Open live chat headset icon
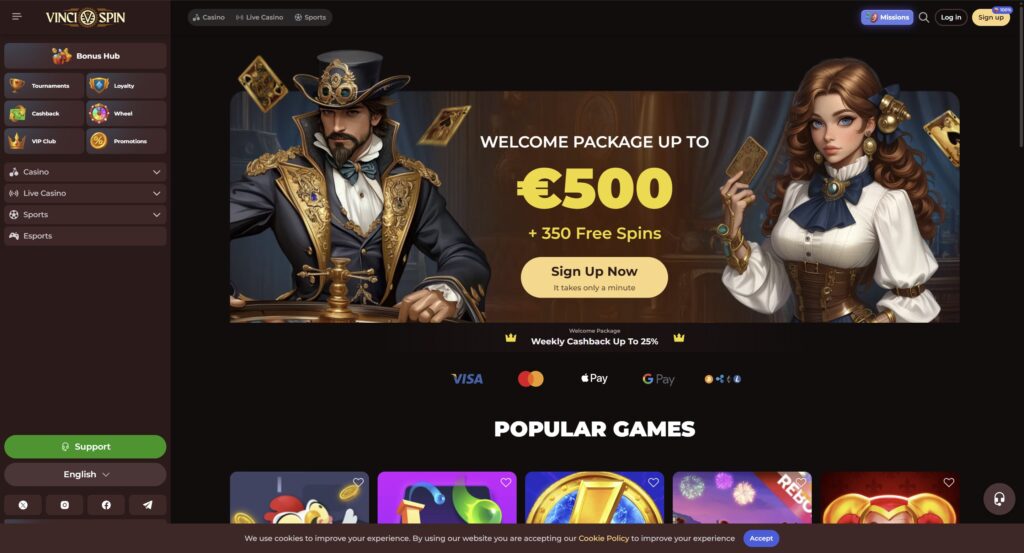The height and width of the screenshot is (553, 1024). [x=999, y=499]
